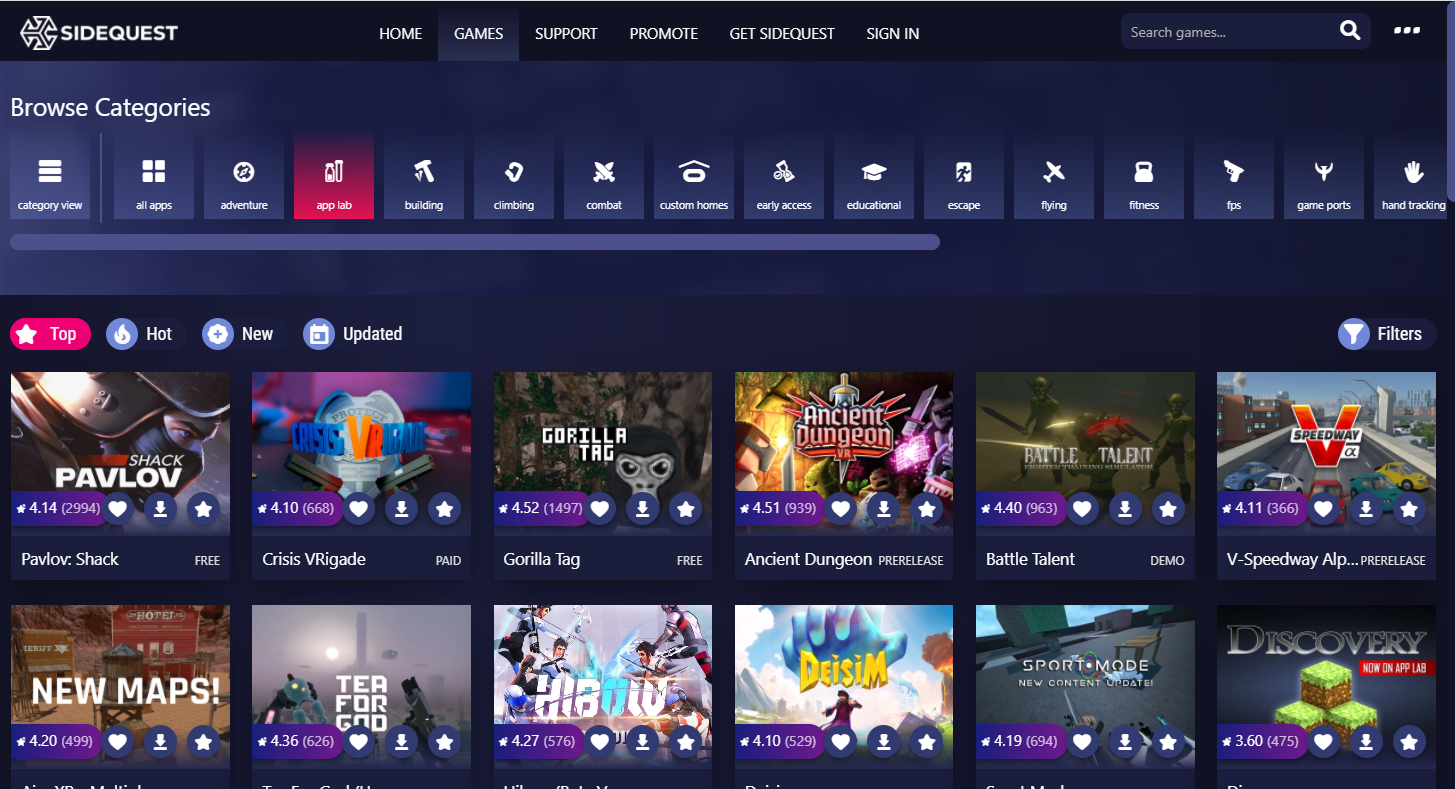Click the SideQuest logo
Screen dimensions: 1455x789
[x=99, y=33]
